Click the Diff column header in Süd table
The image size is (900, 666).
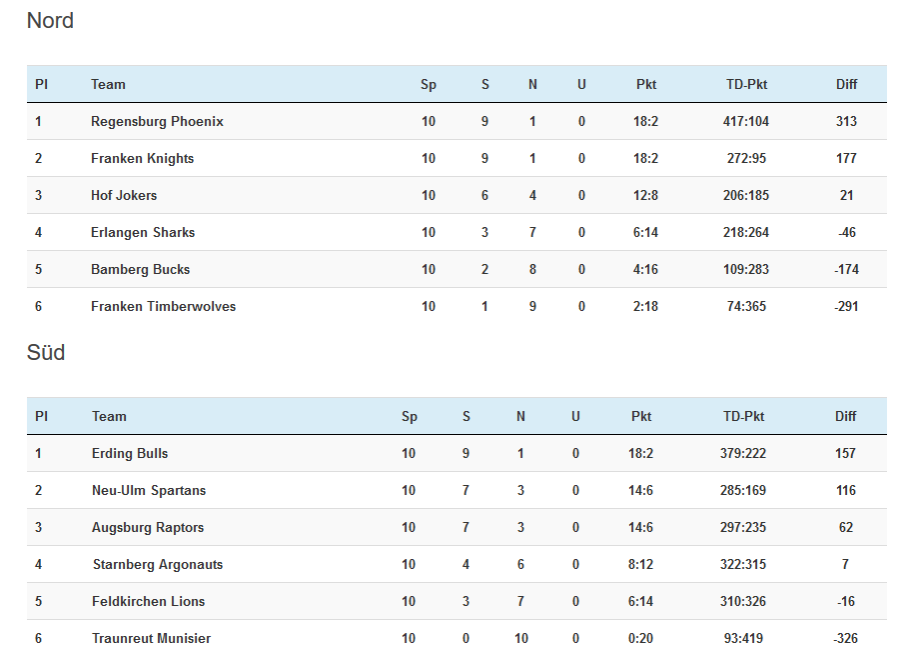tap(846, 417)
